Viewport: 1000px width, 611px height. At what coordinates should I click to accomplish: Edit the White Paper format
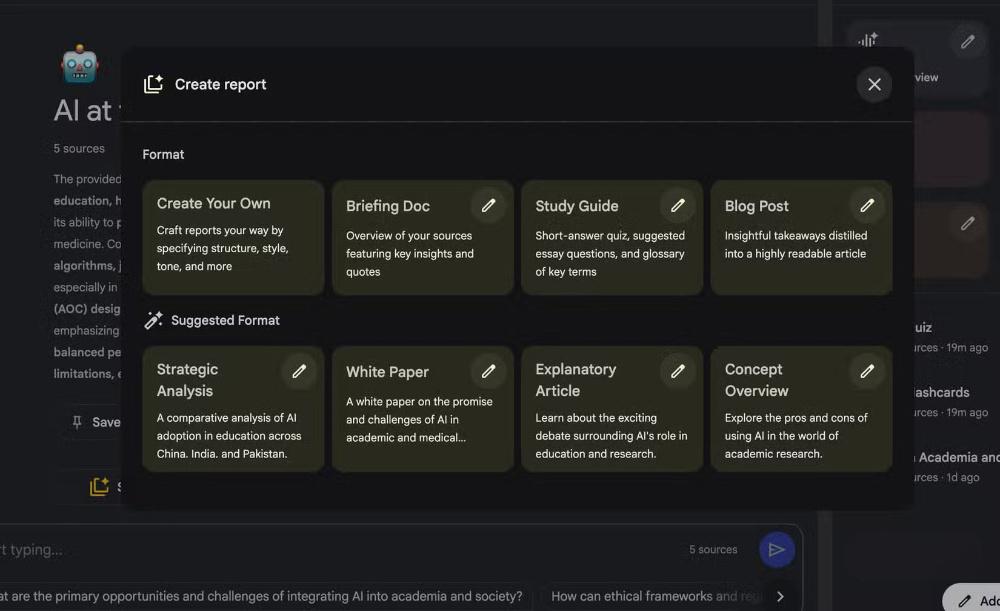point(489,371)
